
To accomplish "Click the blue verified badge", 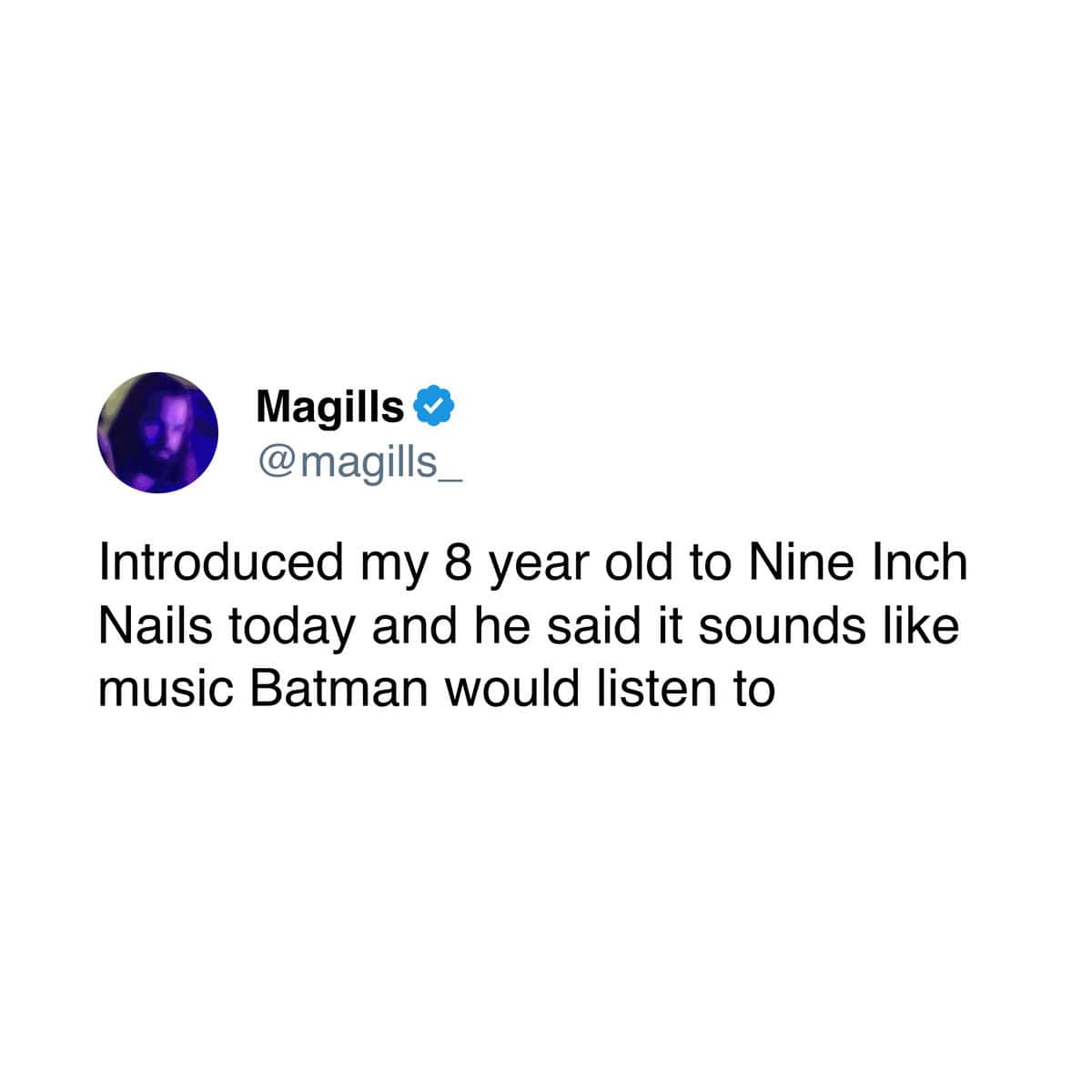I will (434, 405).
